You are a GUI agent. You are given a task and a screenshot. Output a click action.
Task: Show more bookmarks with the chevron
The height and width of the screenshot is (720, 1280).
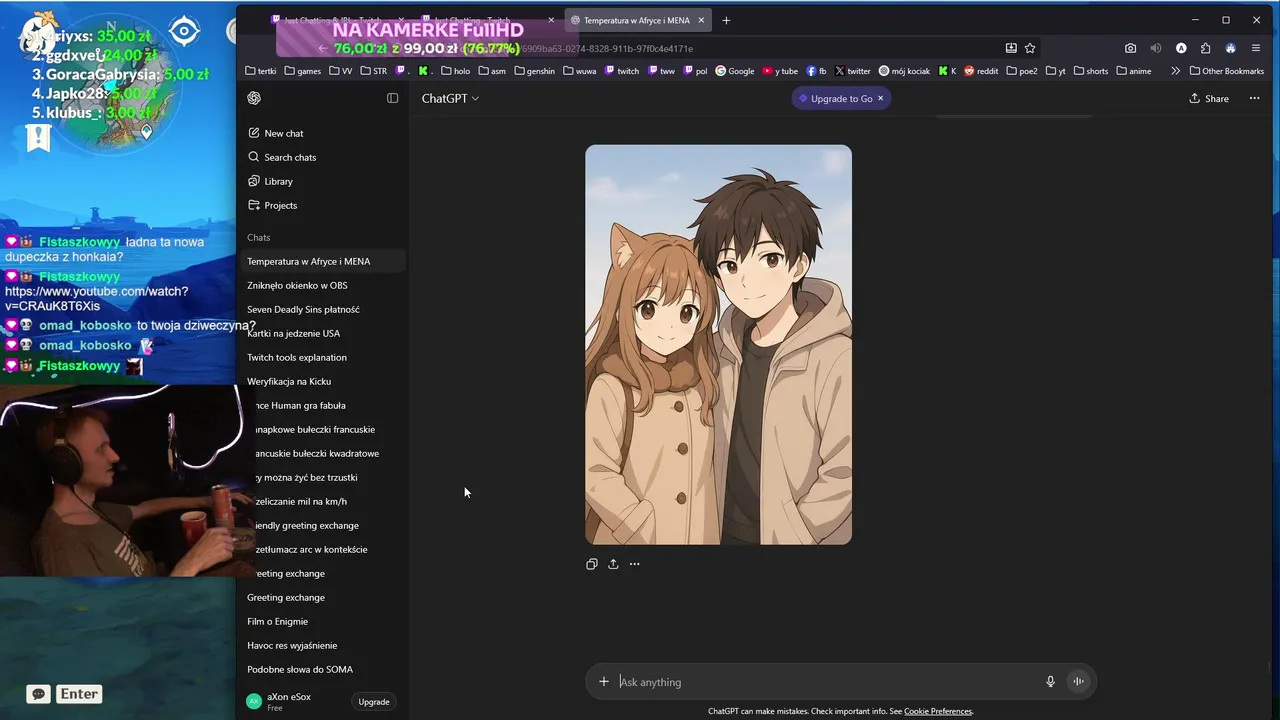(x=1175, y=71)
